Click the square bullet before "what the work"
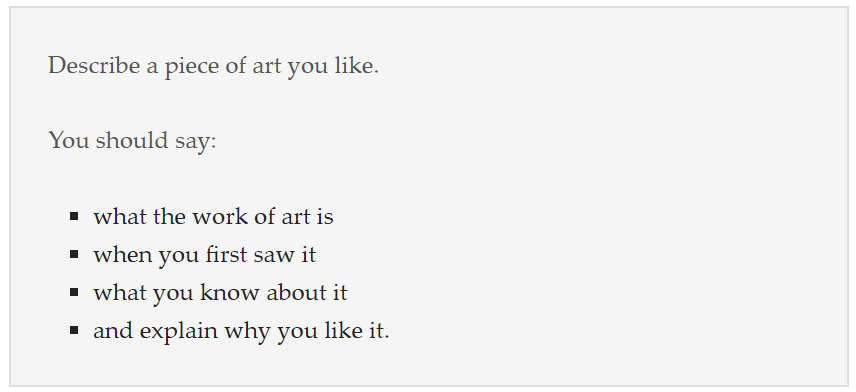 (x=74, y=217)
